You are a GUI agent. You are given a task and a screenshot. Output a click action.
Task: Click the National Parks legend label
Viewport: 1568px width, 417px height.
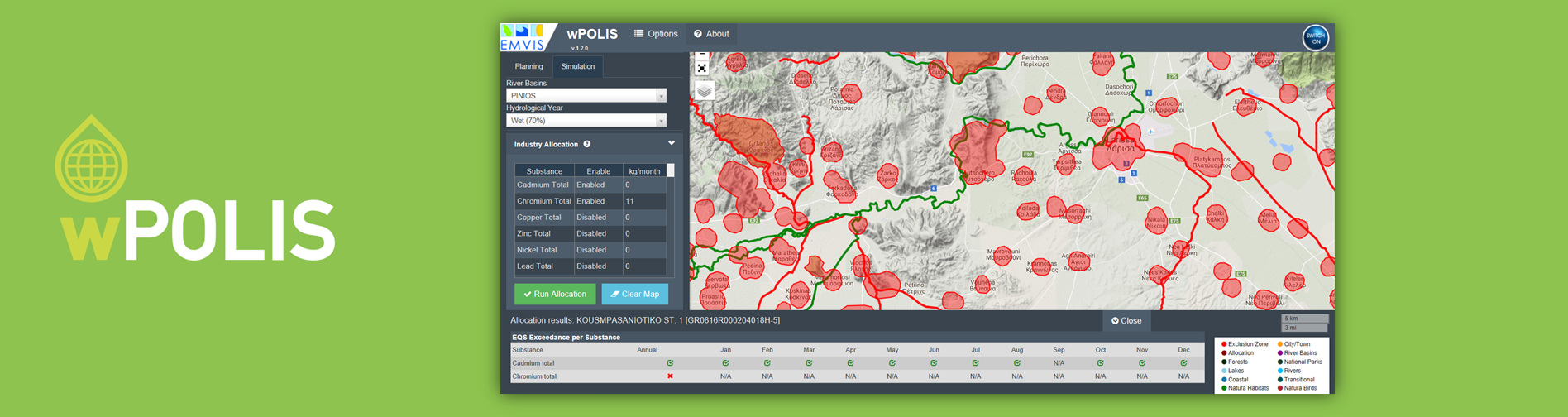click(1303, 362)
